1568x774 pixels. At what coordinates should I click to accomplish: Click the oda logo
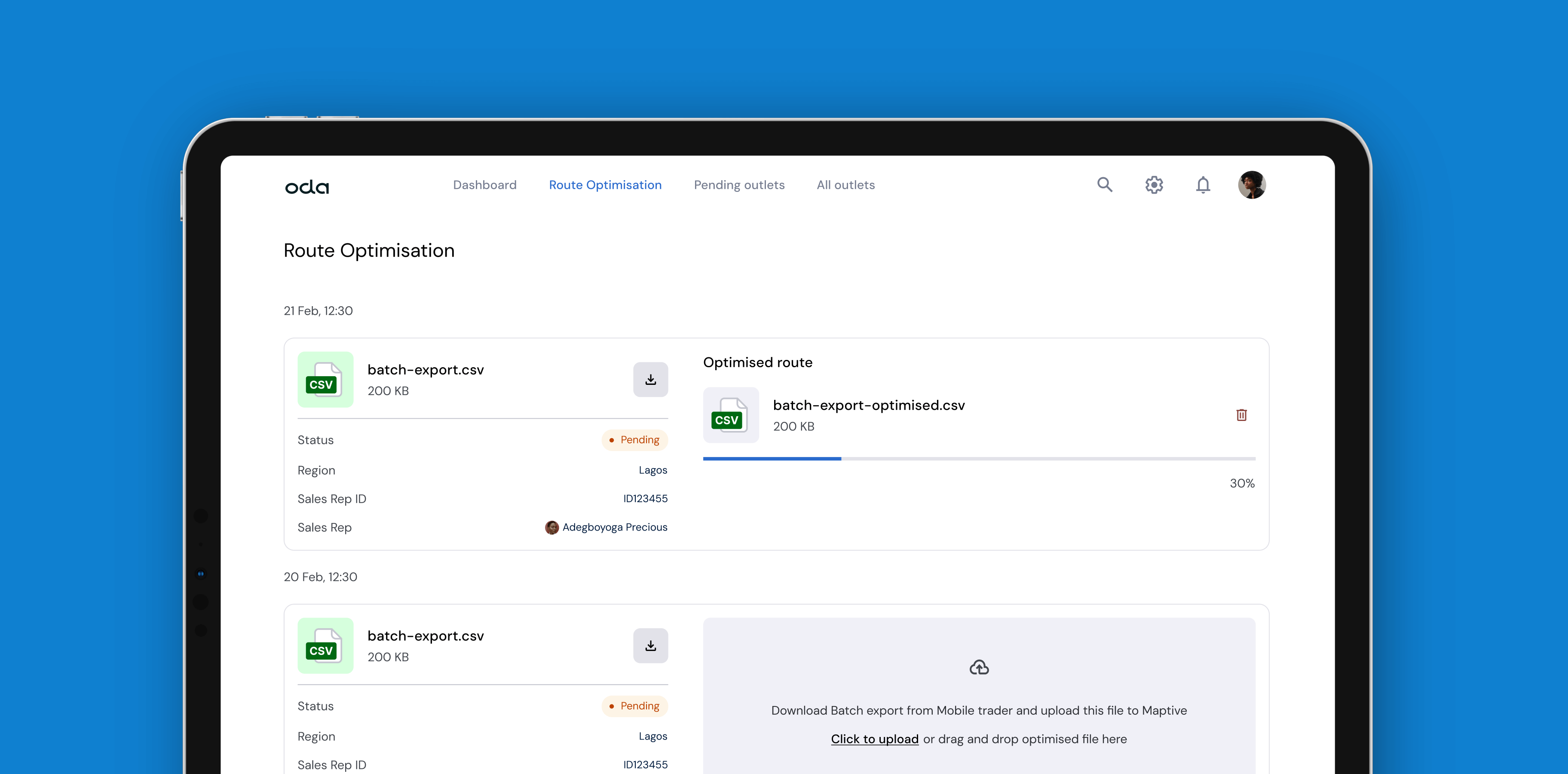[307, 186]
